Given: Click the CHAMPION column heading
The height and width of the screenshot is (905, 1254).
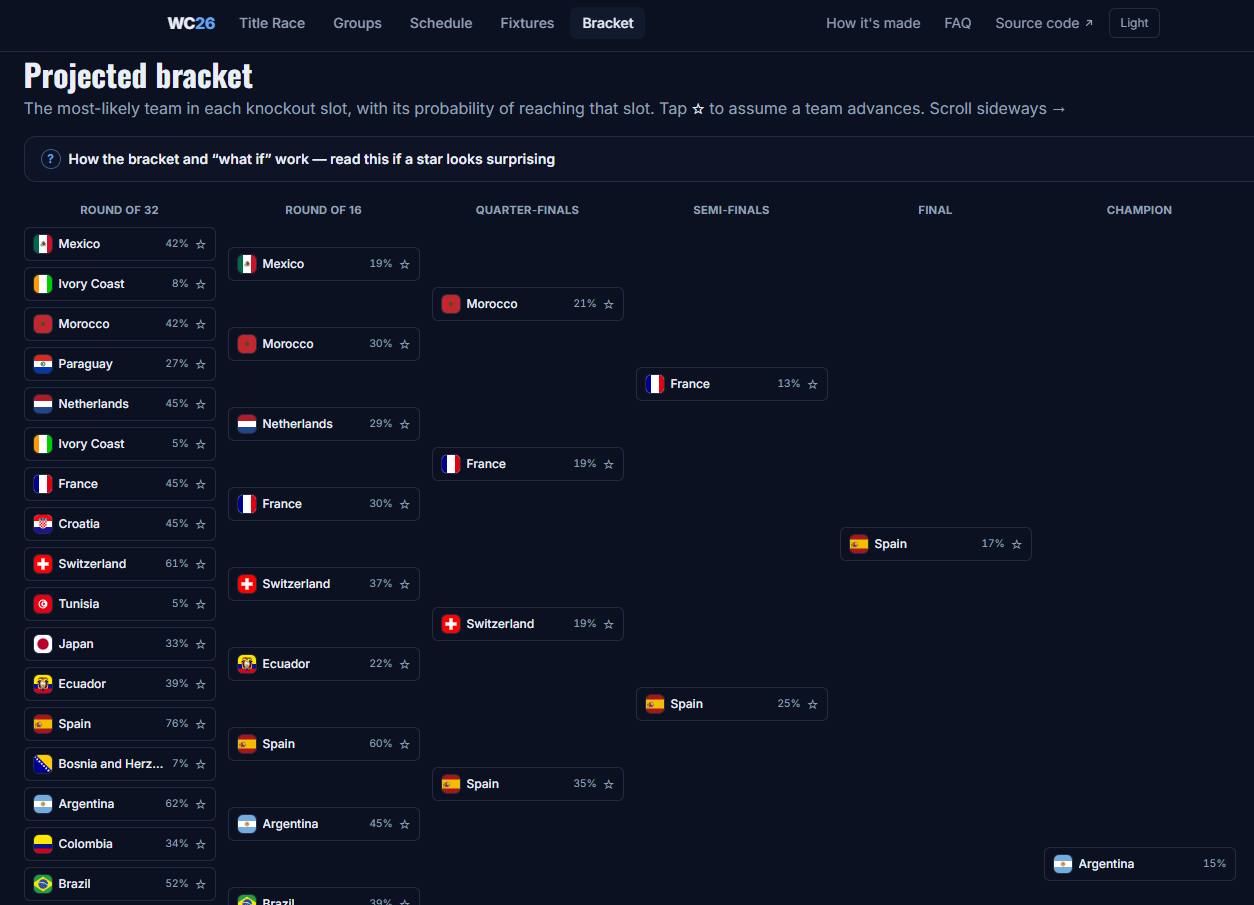Looking at the screenshot, I should (1139, 210).
